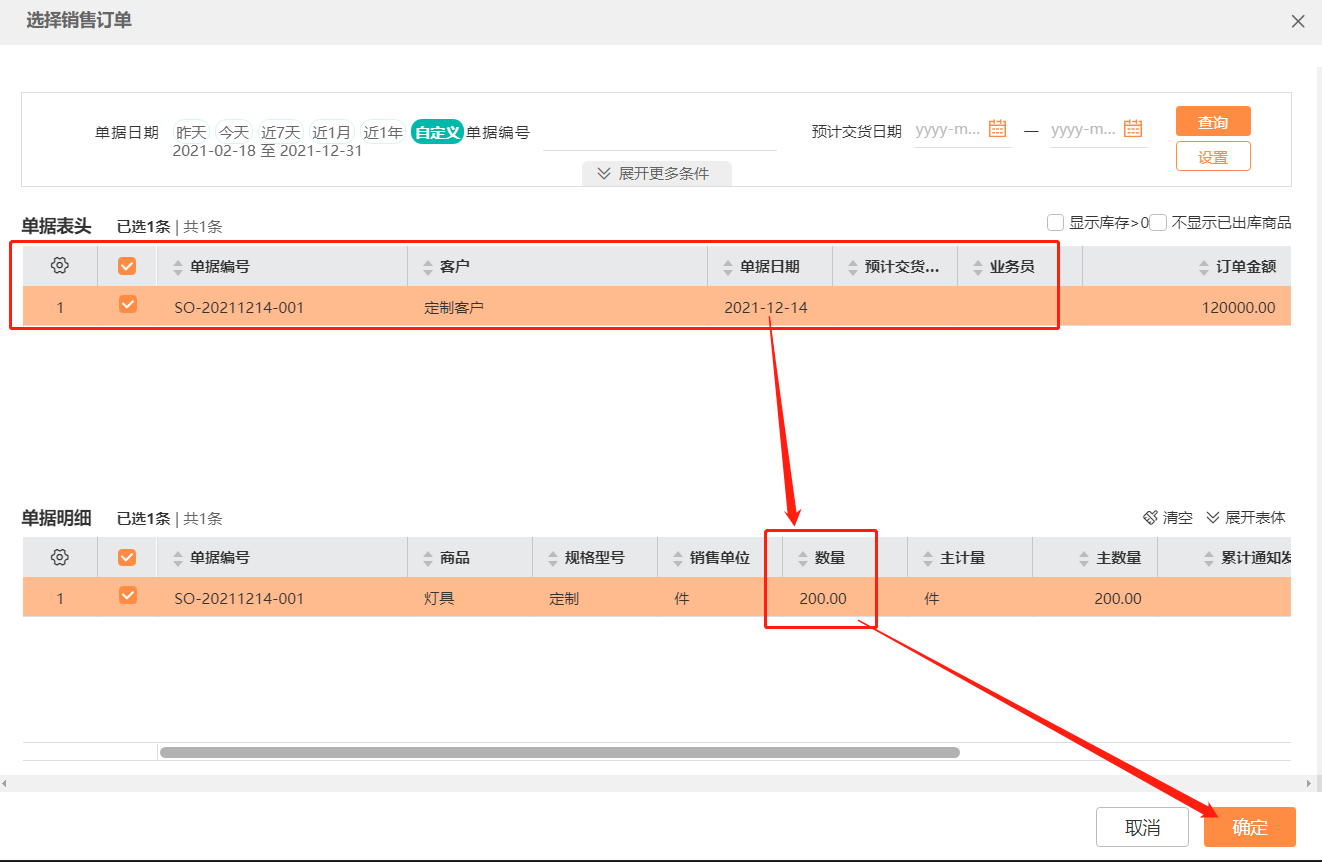Enable the 不显示已出库商品 checkbox
Screen dimensions: 1322x862
[x=1156, y=222]
